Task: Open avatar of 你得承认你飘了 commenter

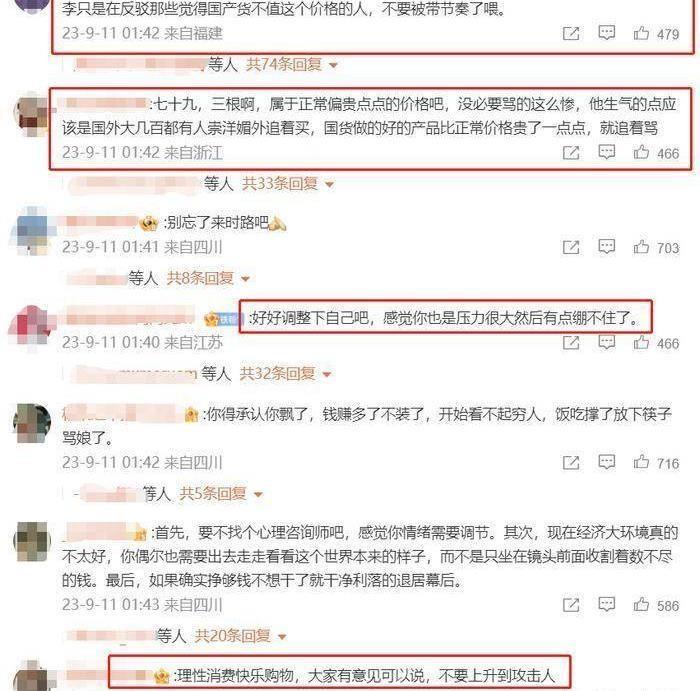Action: click(x=31, y=423)
